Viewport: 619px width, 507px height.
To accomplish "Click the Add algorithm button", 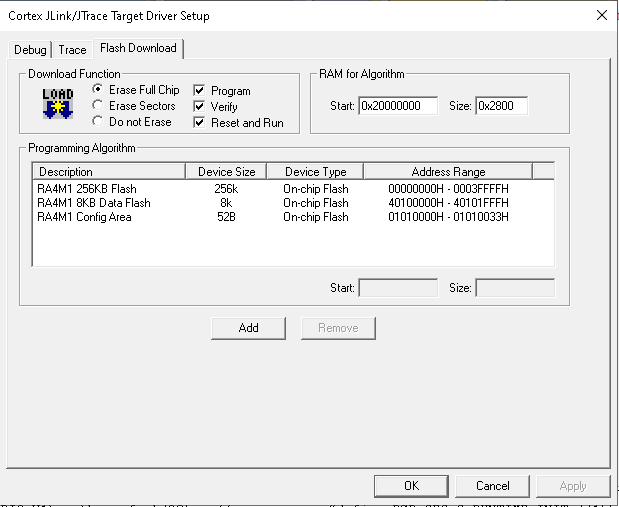I will [248, 328].
